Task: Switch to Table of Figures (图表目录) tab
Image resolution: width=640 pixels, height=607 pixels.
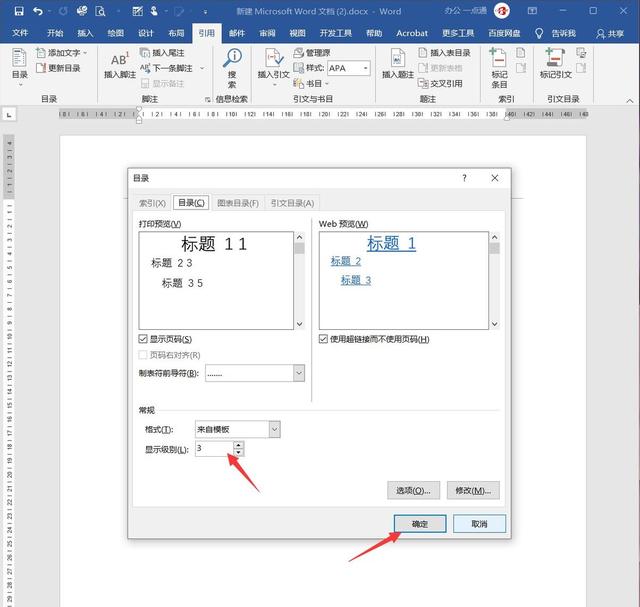Action: (238, 203)
